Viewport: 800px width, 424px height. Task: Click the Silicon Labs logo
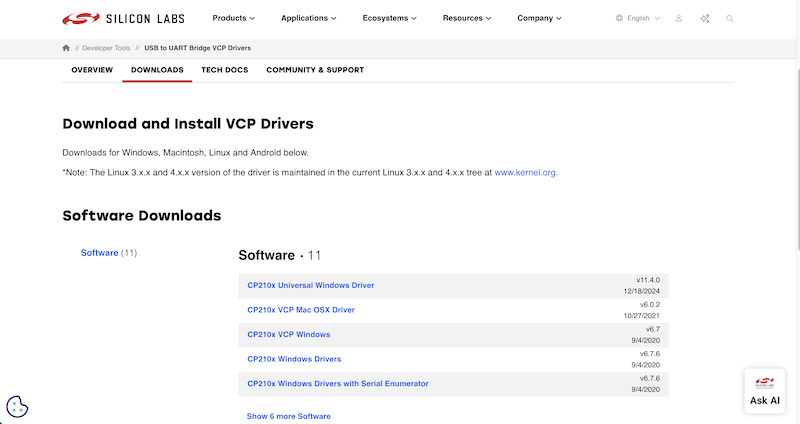[123, 19]
